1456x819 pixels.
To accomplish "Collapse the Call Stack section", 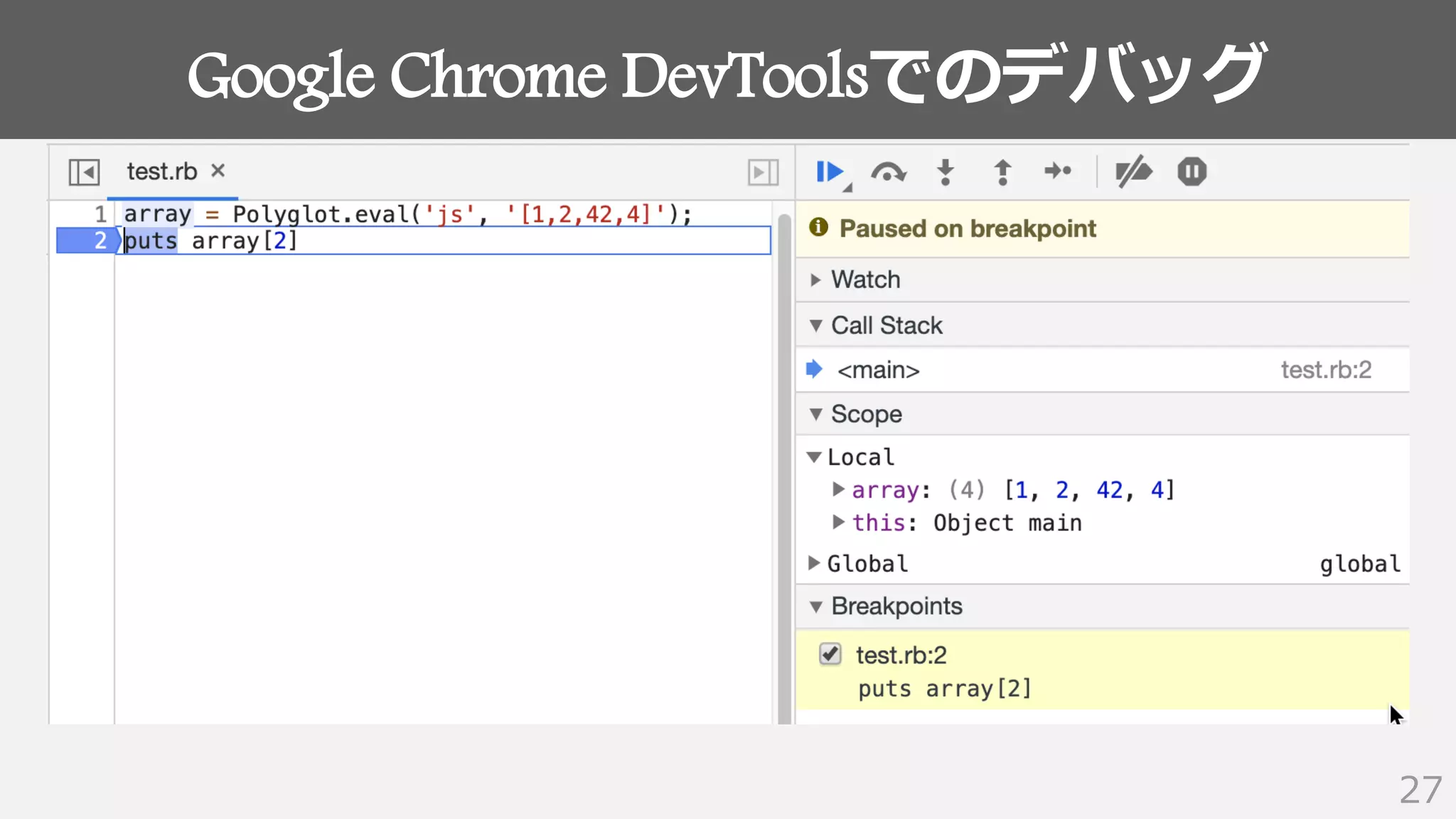I will click(x=816, y=326).
